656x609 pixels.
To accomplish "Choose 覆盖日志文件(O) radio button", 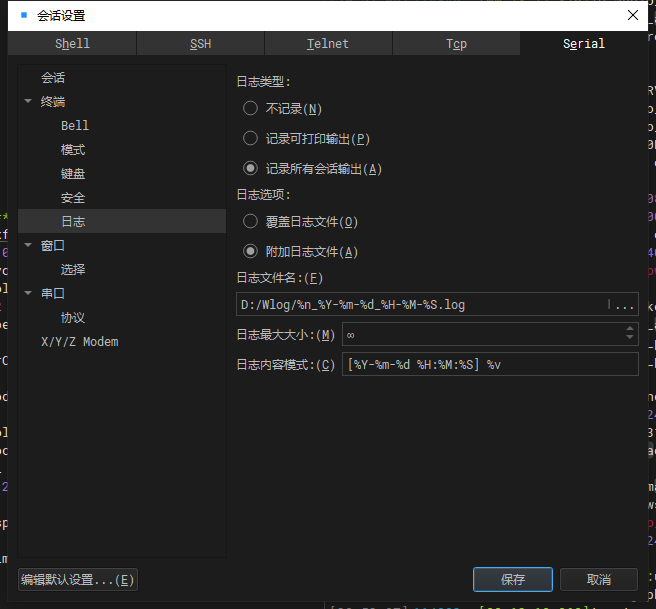I will pos(250,221).
